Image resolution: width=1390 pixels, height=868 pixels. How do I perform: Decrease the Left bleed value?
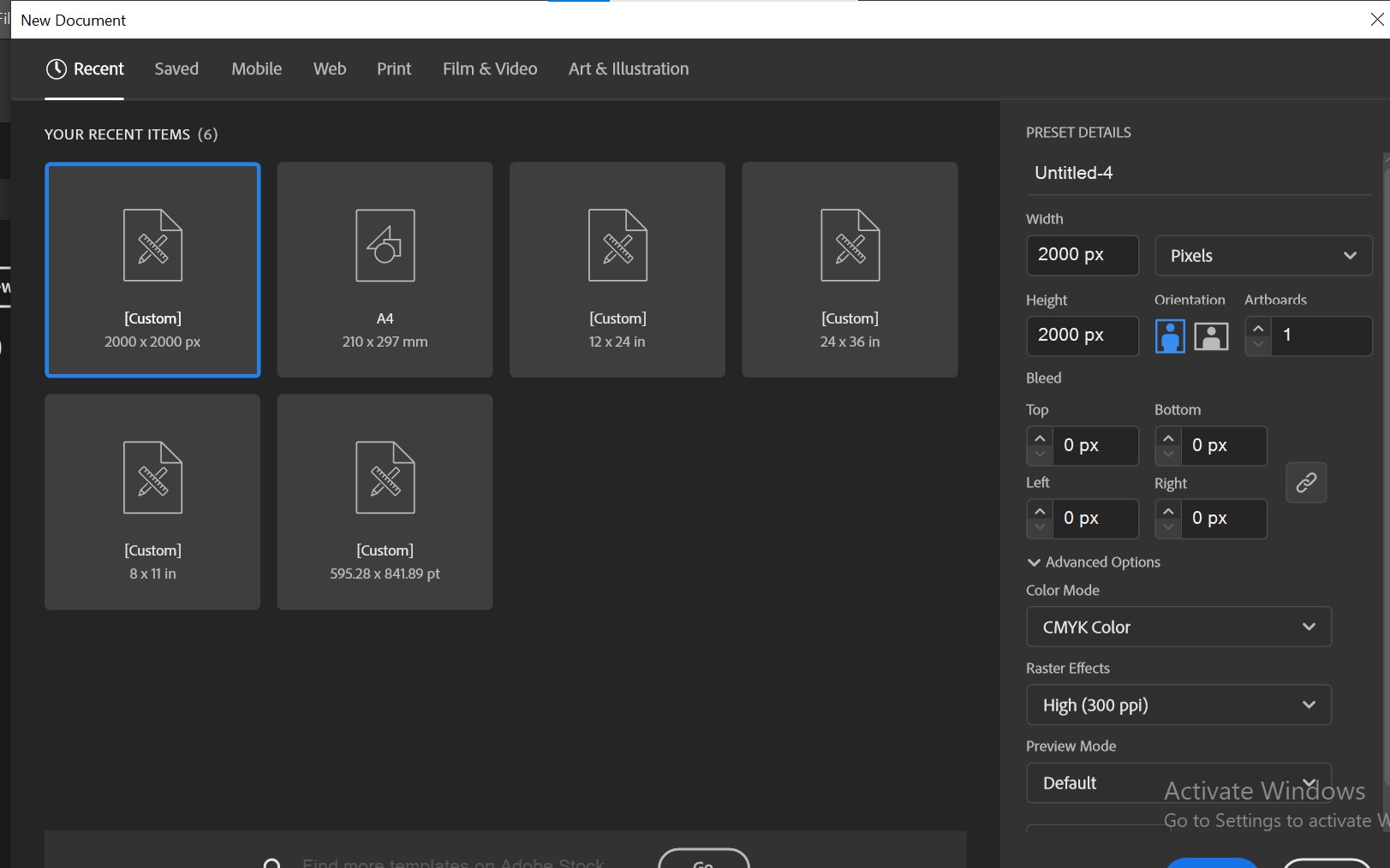click(x=1040, y=527)
